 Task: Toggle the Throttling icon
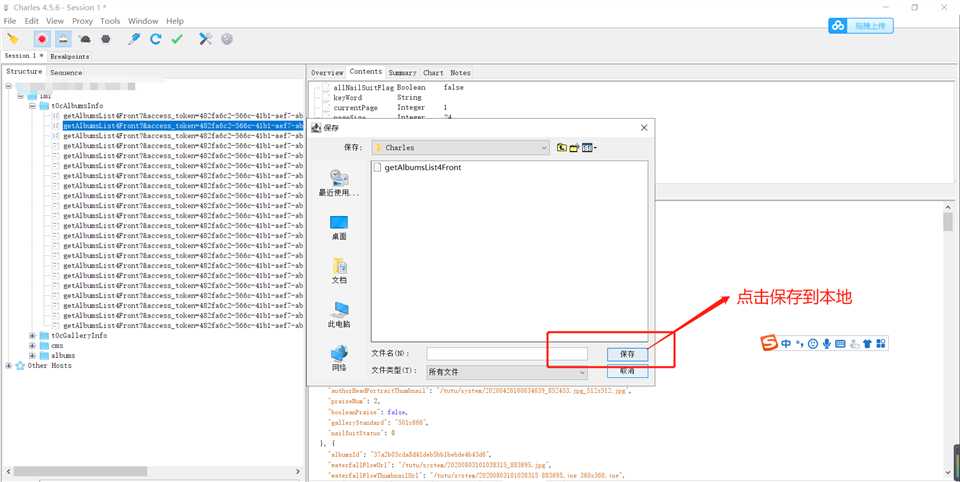tap(85, 39)
